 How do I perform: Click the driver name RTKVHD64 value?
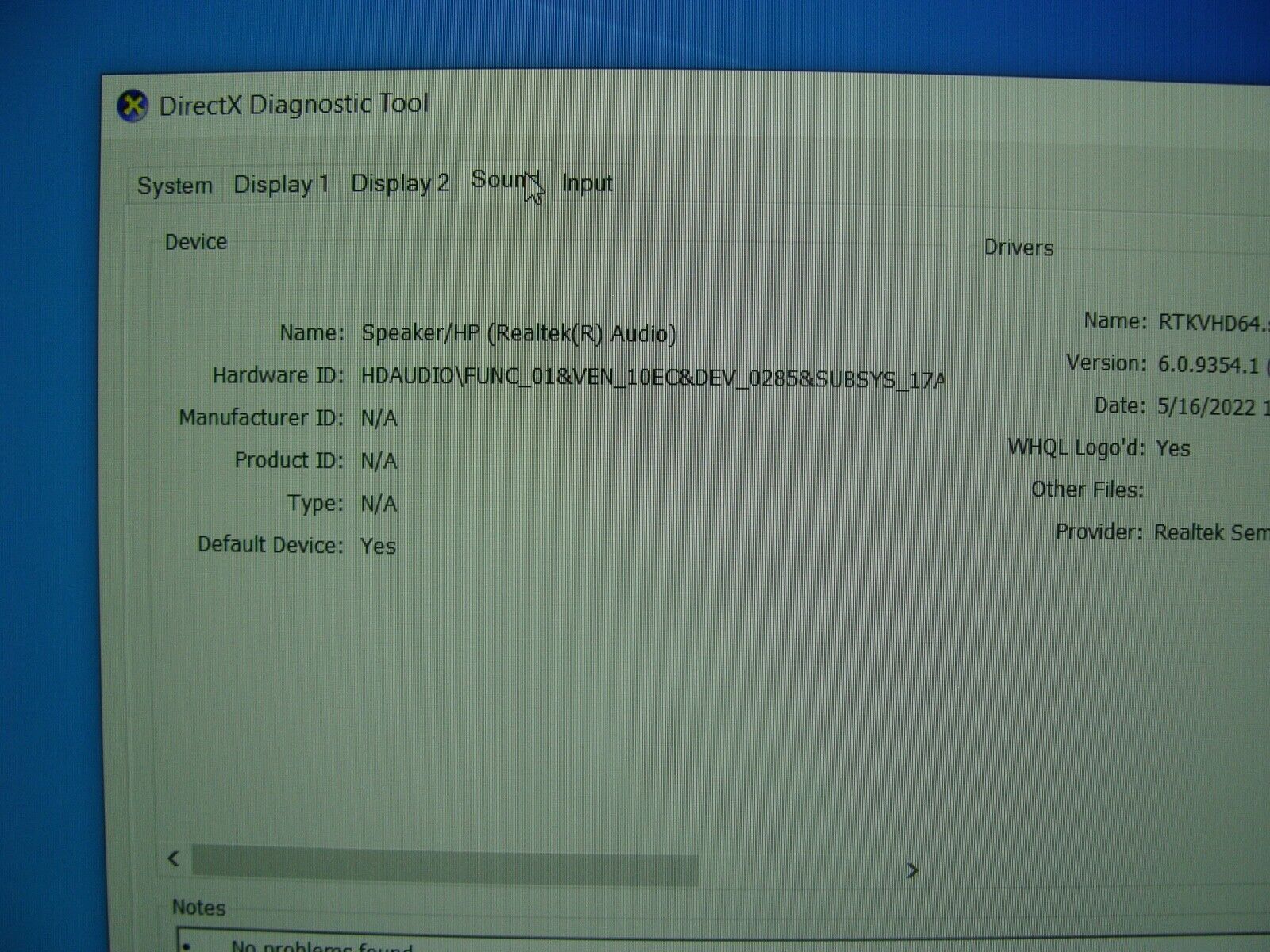pyautogui.click(x=1214, y=323)
